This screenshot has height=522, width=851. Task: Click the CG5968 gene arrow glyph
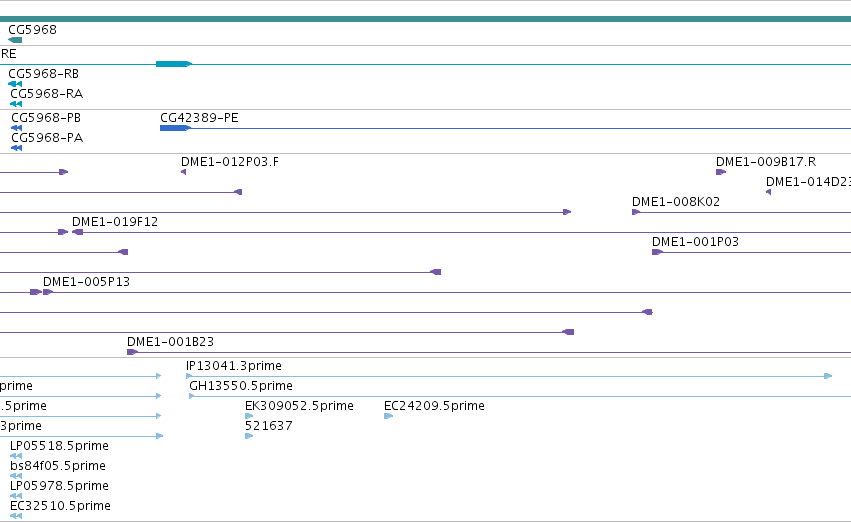click(x=15, y=40)
